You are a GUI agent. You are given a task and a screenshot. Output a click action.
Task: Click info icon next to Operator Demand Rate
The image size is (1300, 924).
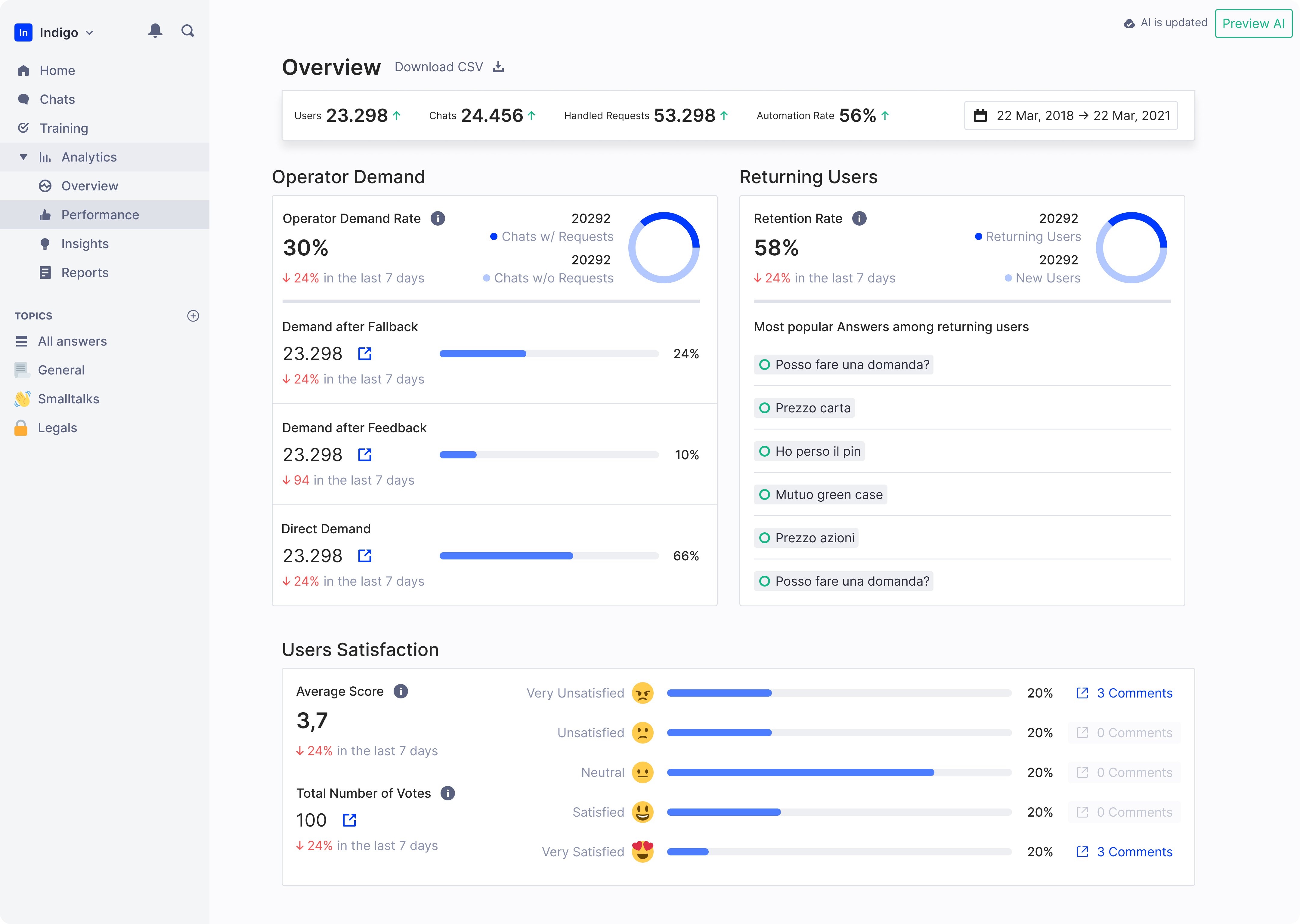coord(438,218)
